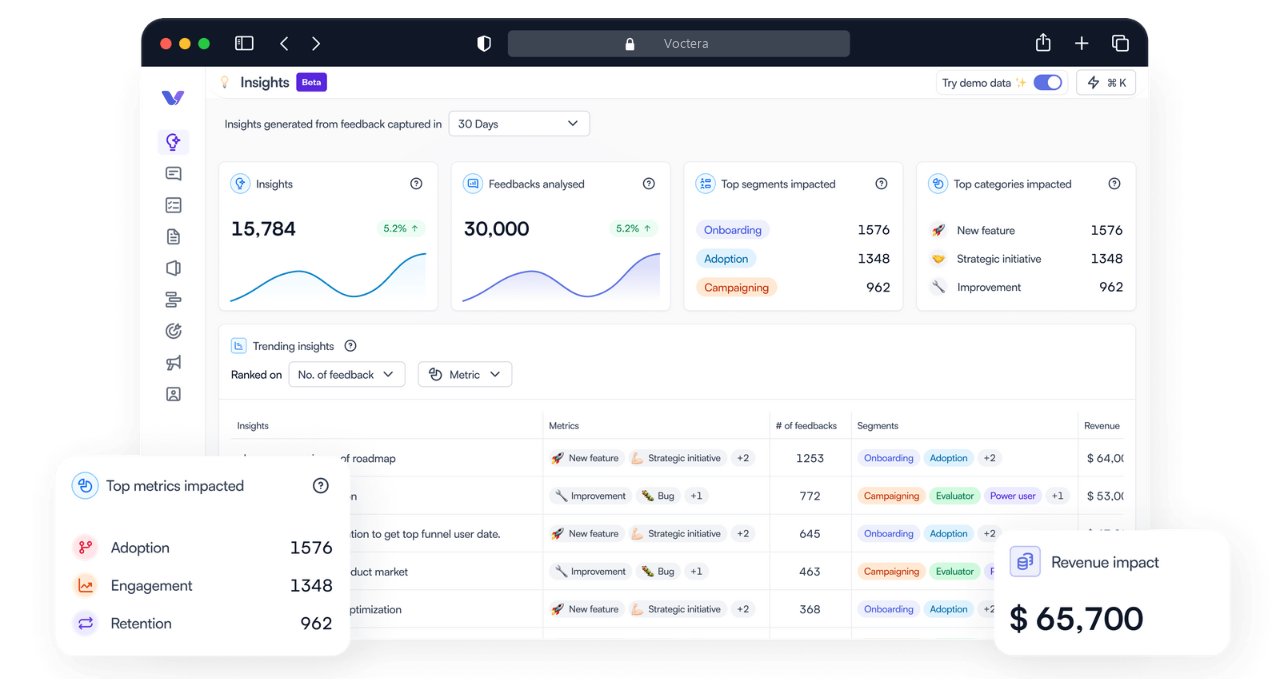Click the Voctera logo in the sidebar
Viewport: 1278px width, 679px height.
(x=173, y=97)
